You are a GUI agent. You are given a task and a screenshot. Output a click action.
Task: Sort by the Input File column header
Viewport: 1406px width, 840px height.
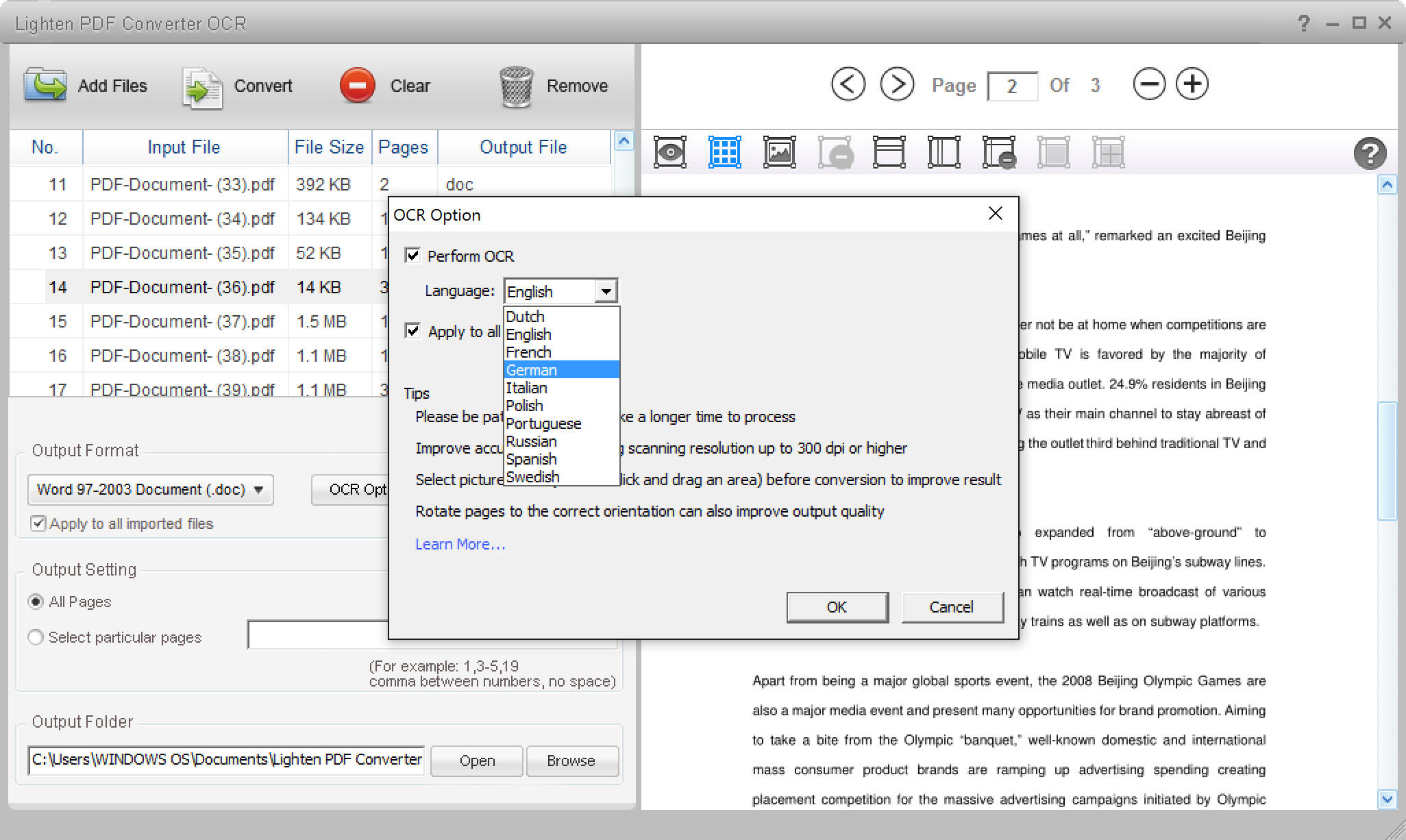[185, 147]
